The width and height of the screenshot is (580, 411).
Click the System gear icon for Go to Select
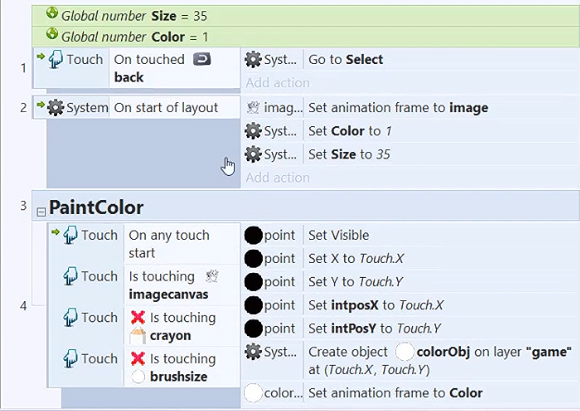point(253,60)
